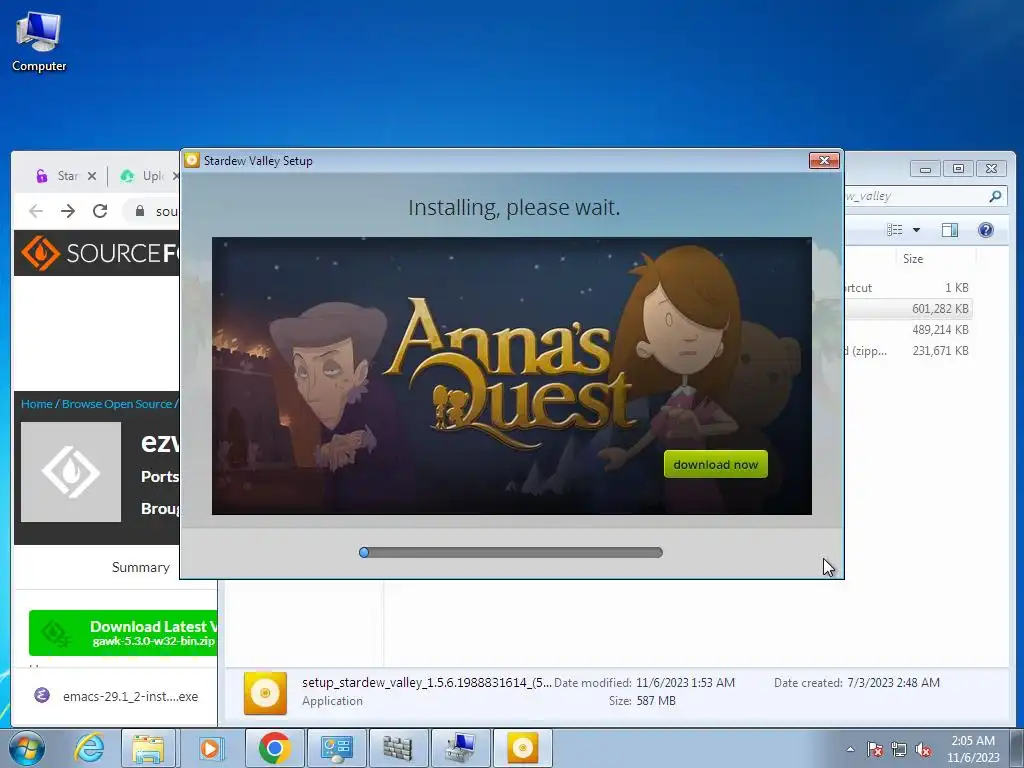Screen dimensions: 1024x768
Task: Change the view in Explorer toolbar
Action: (x=895, y=230)
